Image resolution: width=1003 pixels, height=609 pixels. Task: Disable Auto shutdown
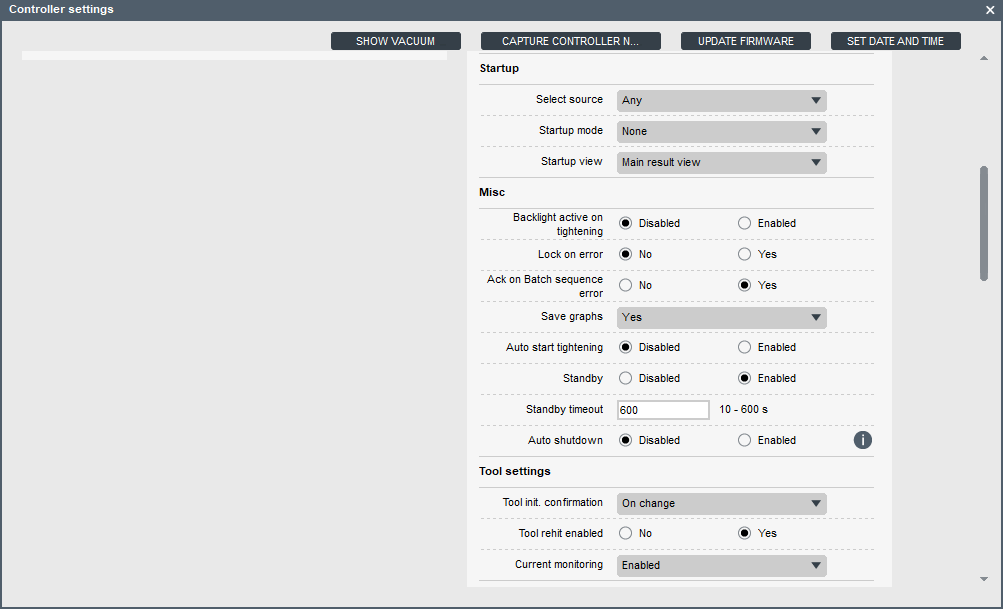626,440
